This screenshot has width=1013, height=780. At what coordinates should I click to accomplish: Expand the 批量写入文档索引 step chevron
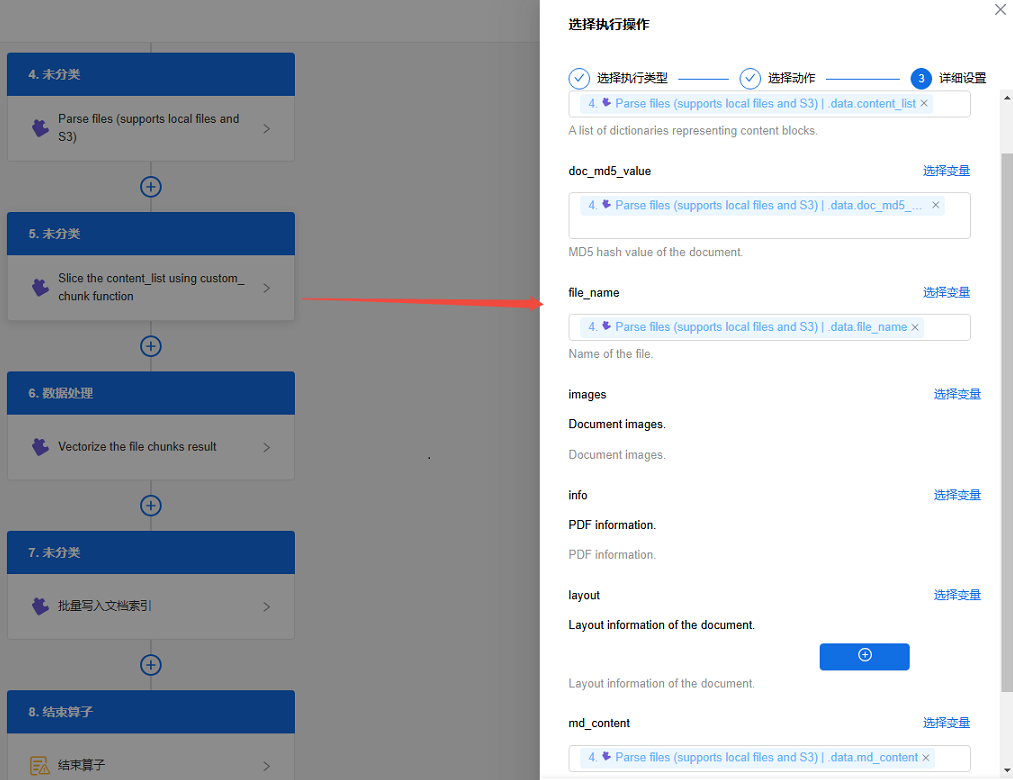point(266,607)
